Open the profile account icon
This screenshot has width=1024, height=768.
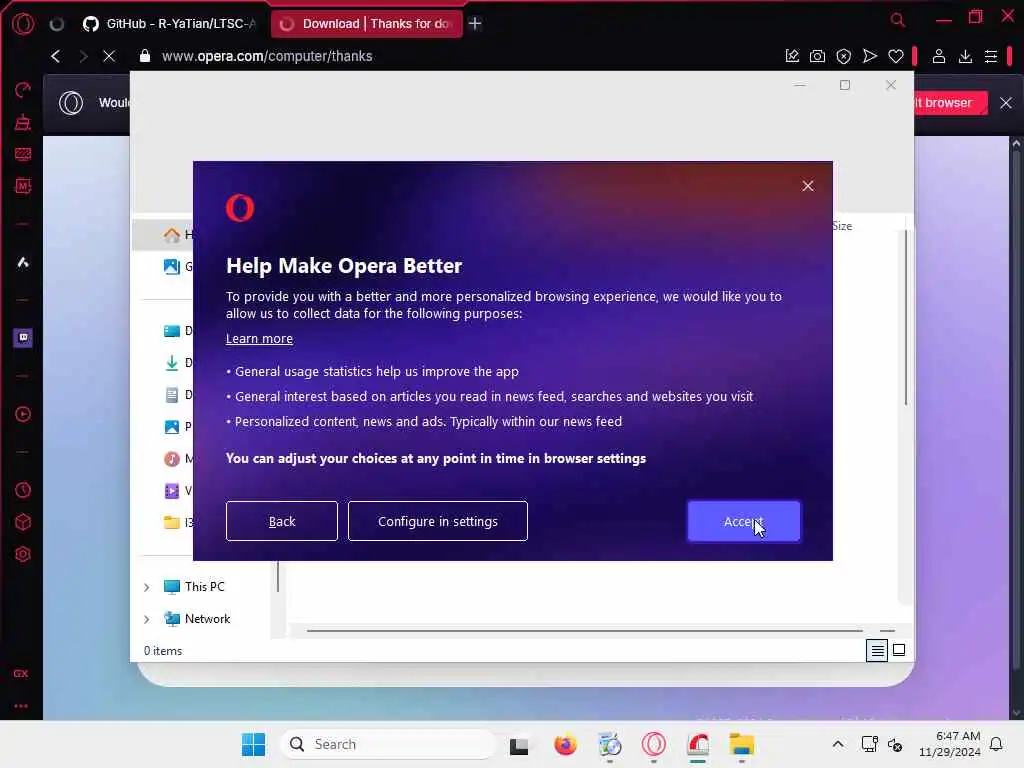coord(938,56)
